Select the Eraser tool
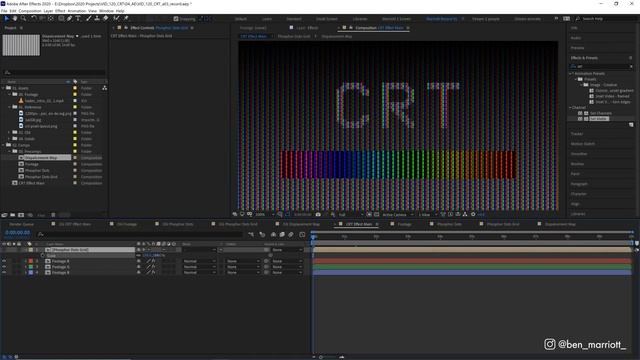The height and width of the screenshot is (360, 640). [x=105, y=18]
